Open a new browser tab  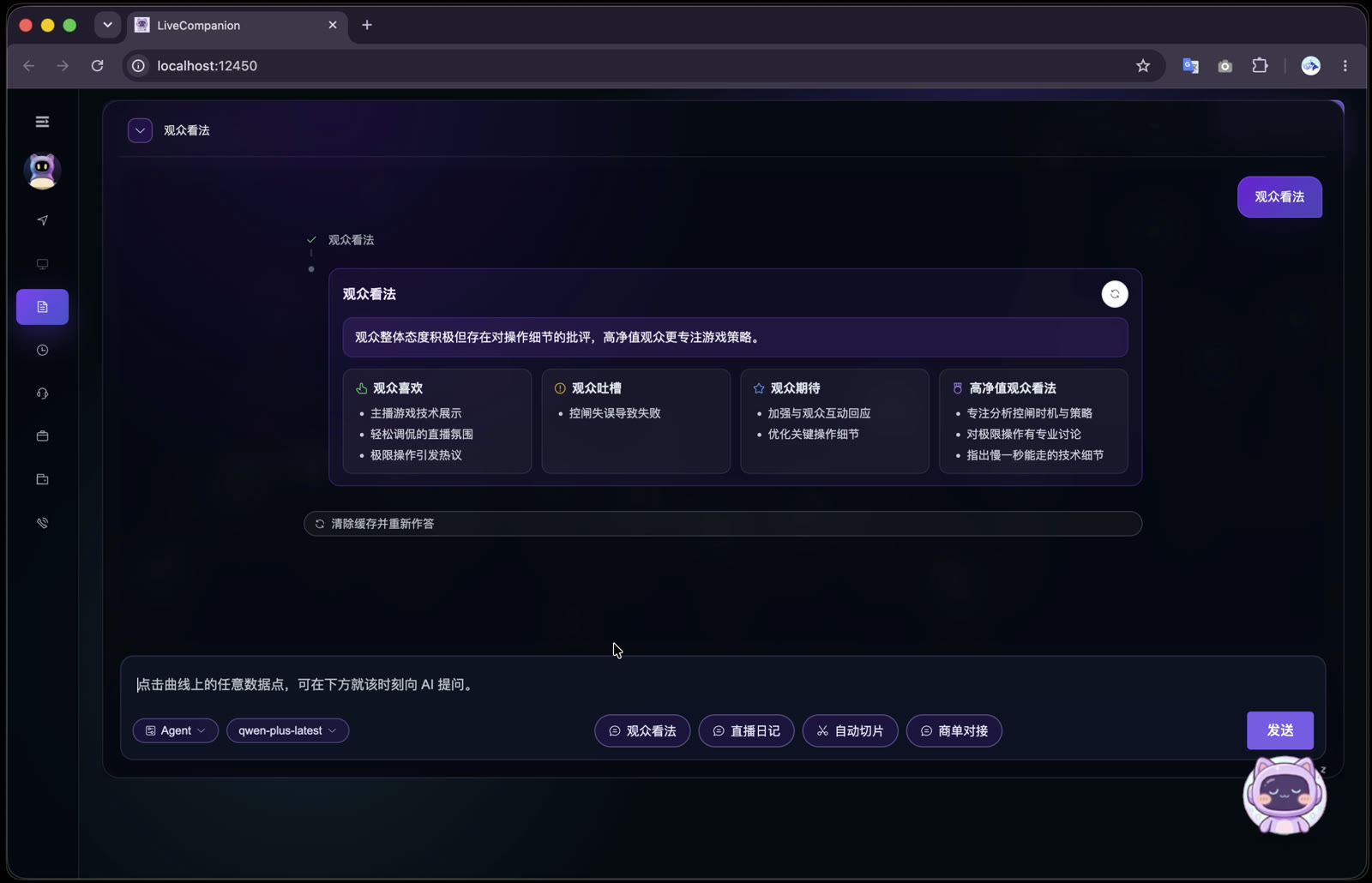[367, 25]
